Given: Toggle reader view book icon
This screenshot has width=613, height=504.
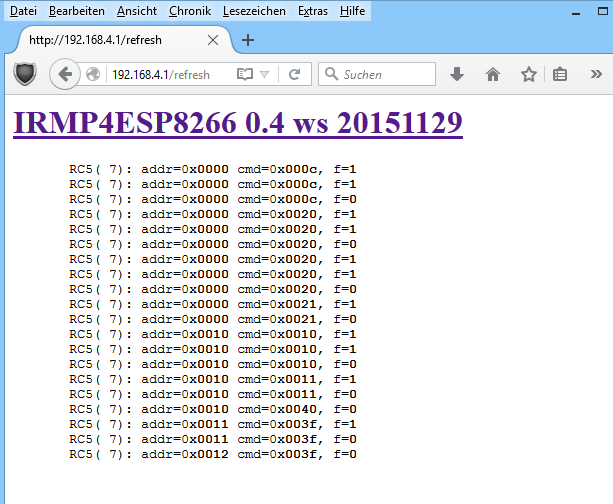Looking at the screenshot, I should click(245, 74).
